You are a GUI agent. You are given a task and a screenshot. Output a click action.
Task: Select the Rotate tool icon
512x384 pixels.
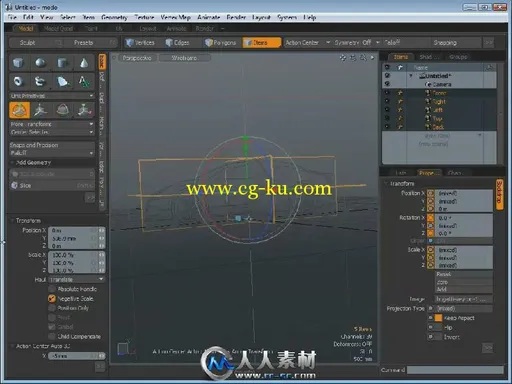click(x=62, y=110)
